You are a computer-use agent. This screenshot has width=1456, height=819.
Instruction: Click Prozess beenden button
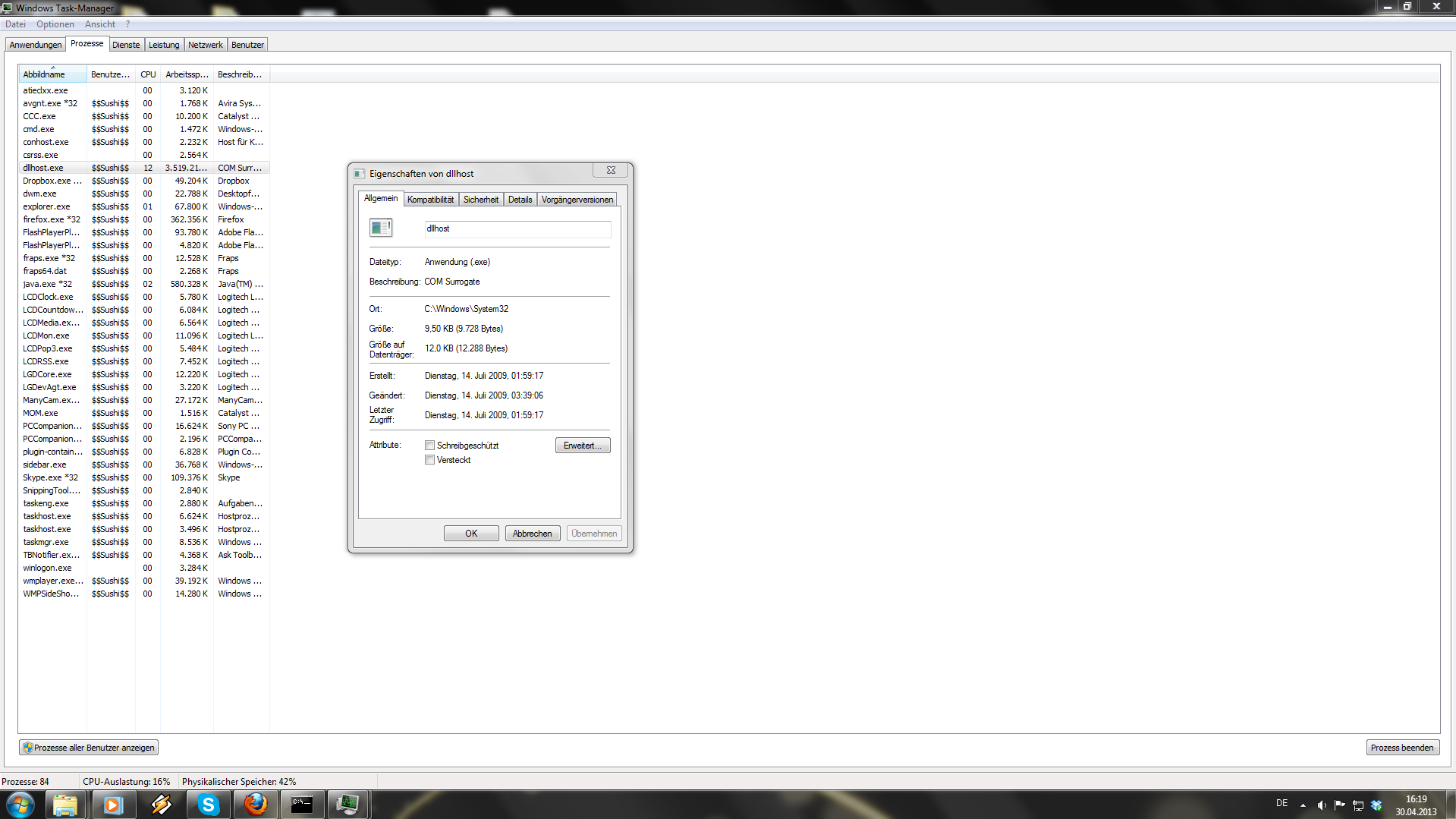tap(1402, 748)
